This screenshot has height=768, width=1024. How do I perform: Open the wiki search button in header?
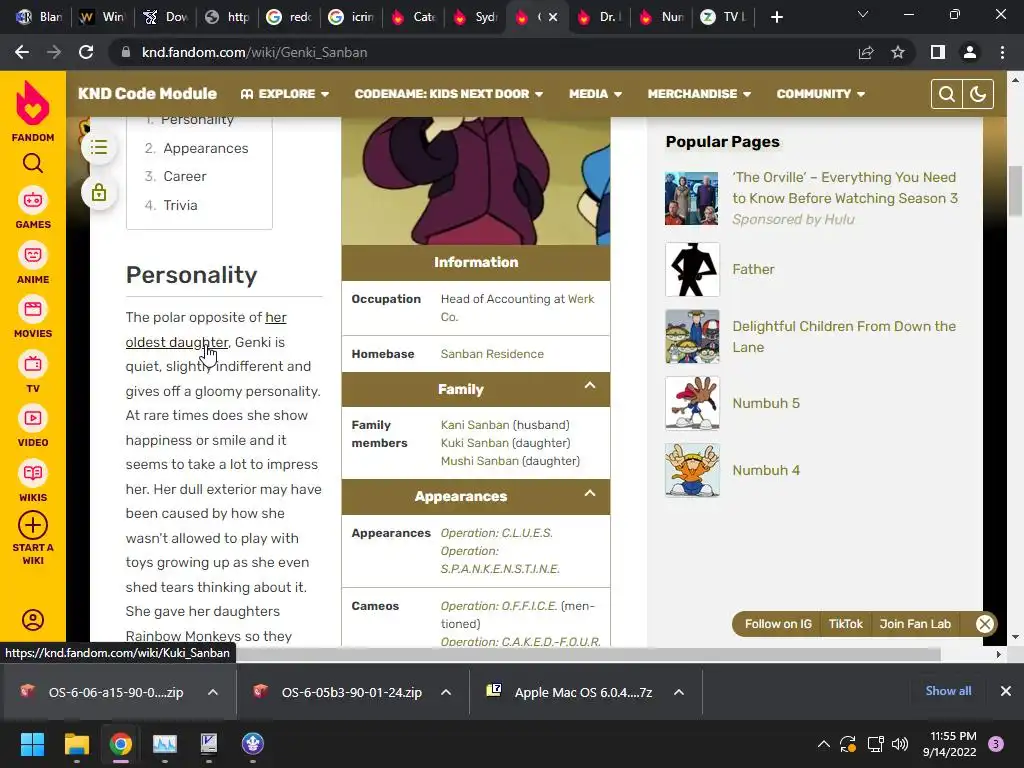coord(946,94)
